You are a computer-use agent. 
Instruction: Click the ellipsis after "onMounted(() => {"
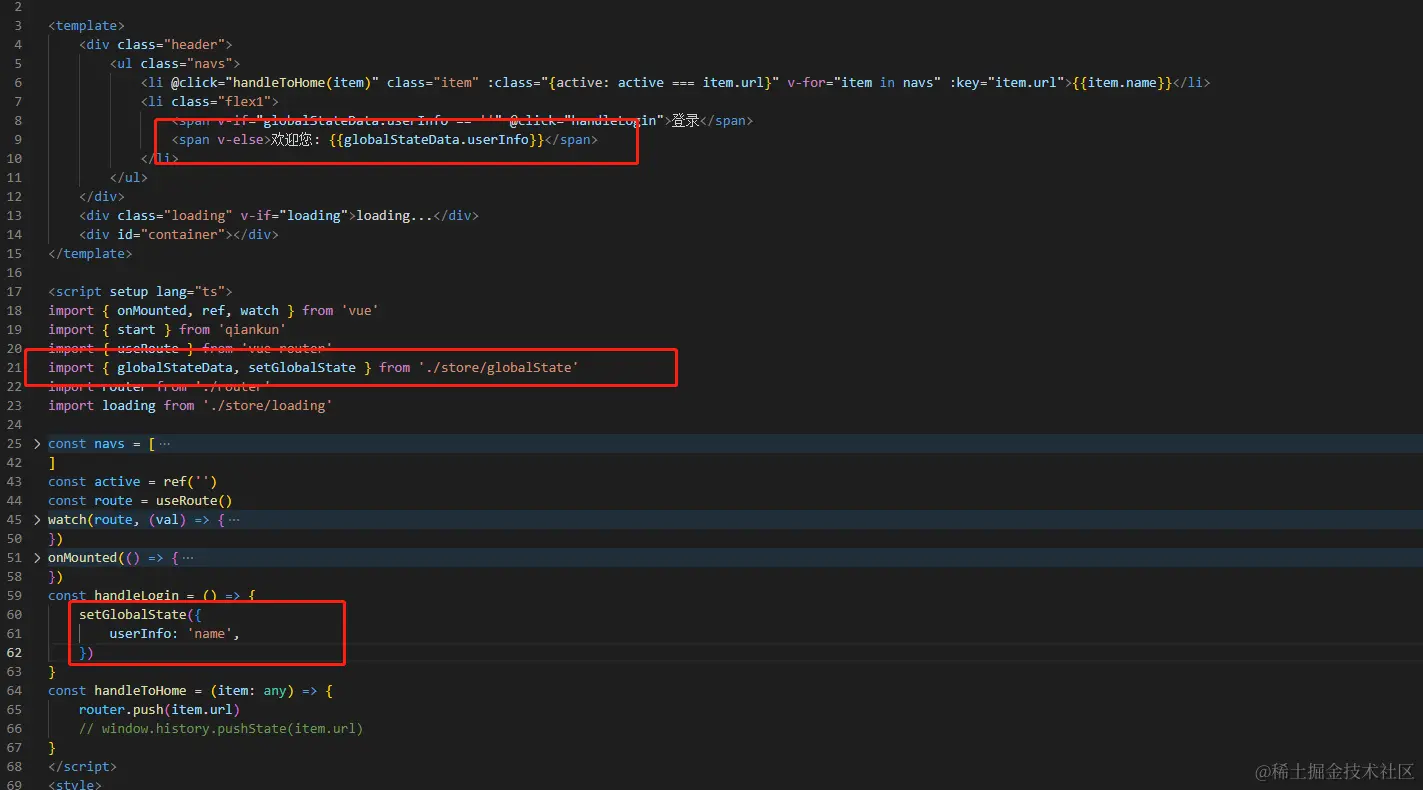coord(188,557)
